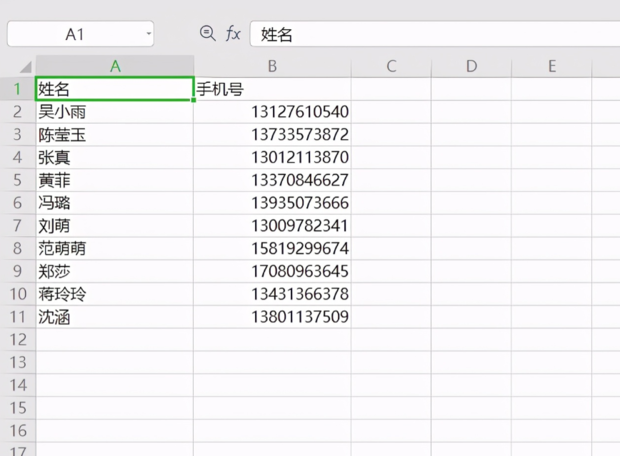Select row 1 header
Image resolution: width=620 pixels, height=456 pixels.
18,89
